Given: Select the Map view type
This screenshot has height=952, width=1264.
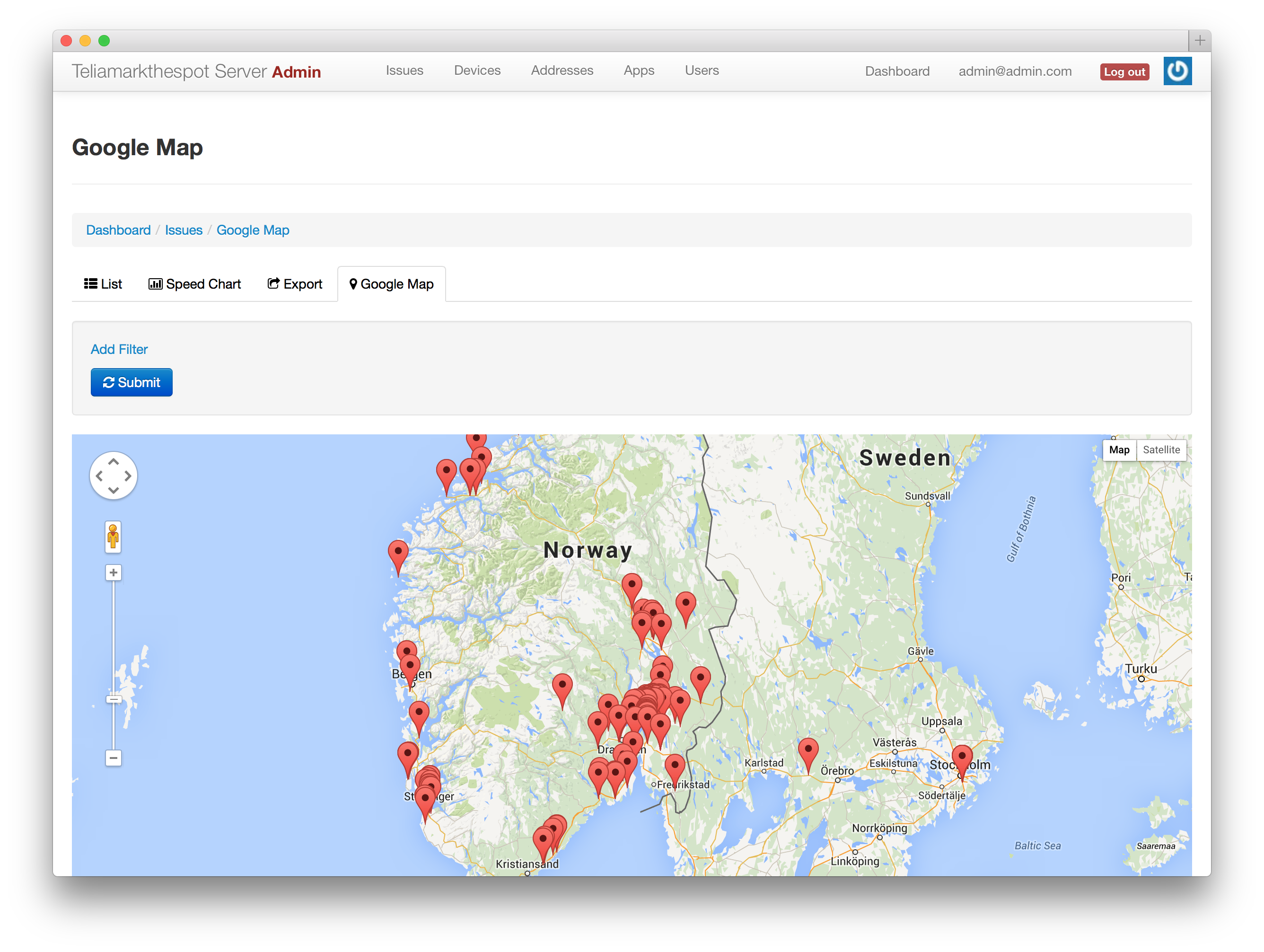Looking at the screenshot, I should [x=1118, y=450].
